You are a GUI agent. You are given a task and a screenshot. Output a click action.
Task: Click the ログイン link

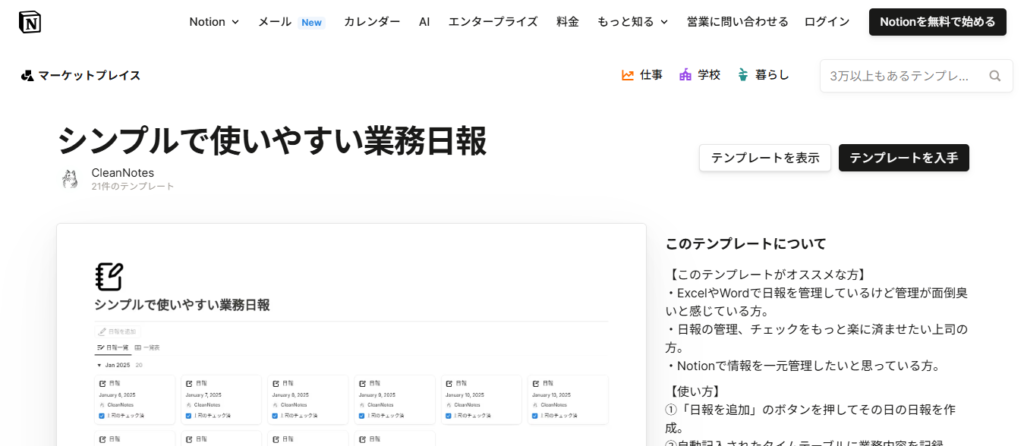click(x=827, y=22)
